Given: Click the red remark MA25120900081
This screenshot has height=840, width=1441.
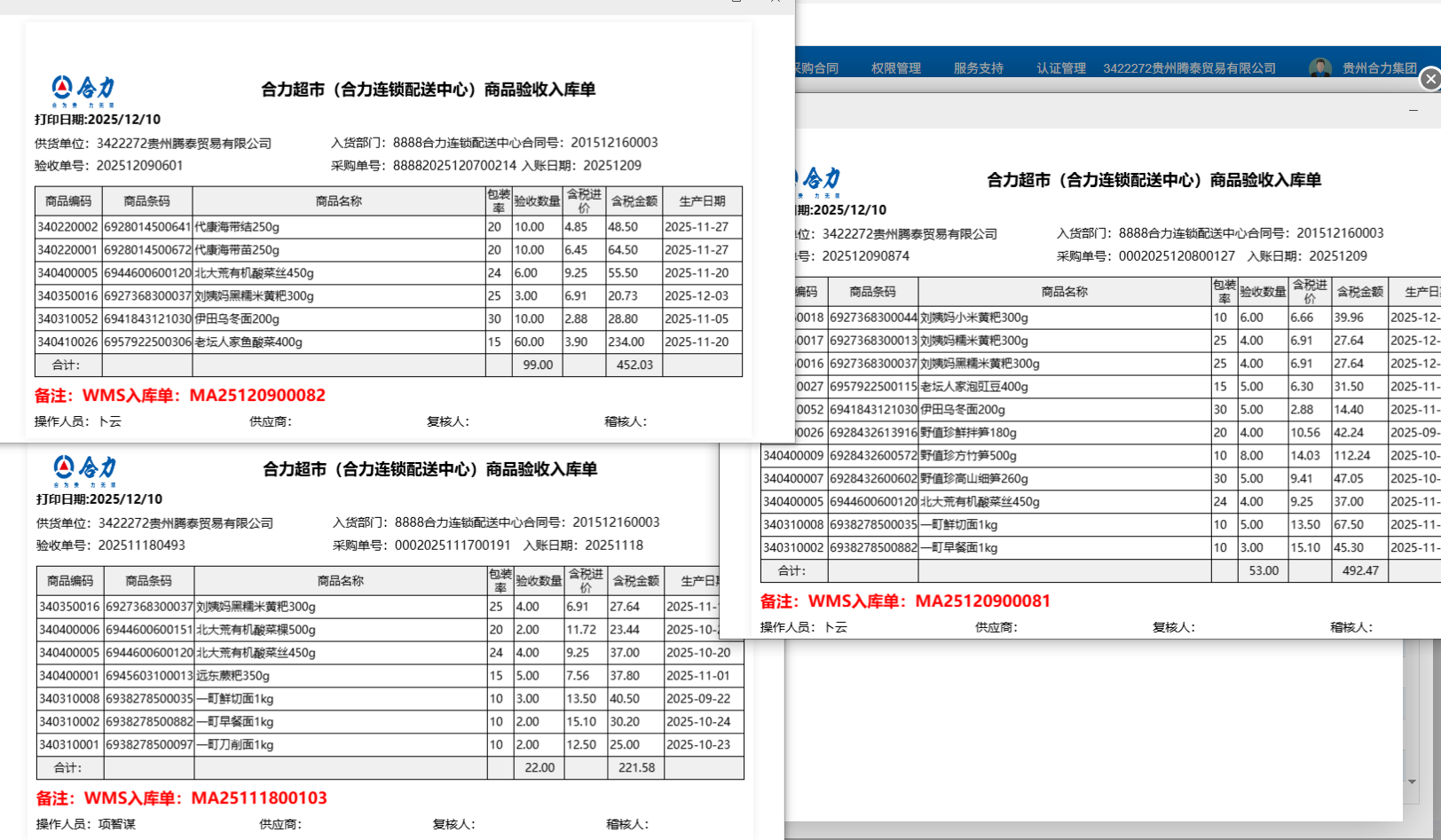Looking at the screenshot, I should [x=905, y=601].
